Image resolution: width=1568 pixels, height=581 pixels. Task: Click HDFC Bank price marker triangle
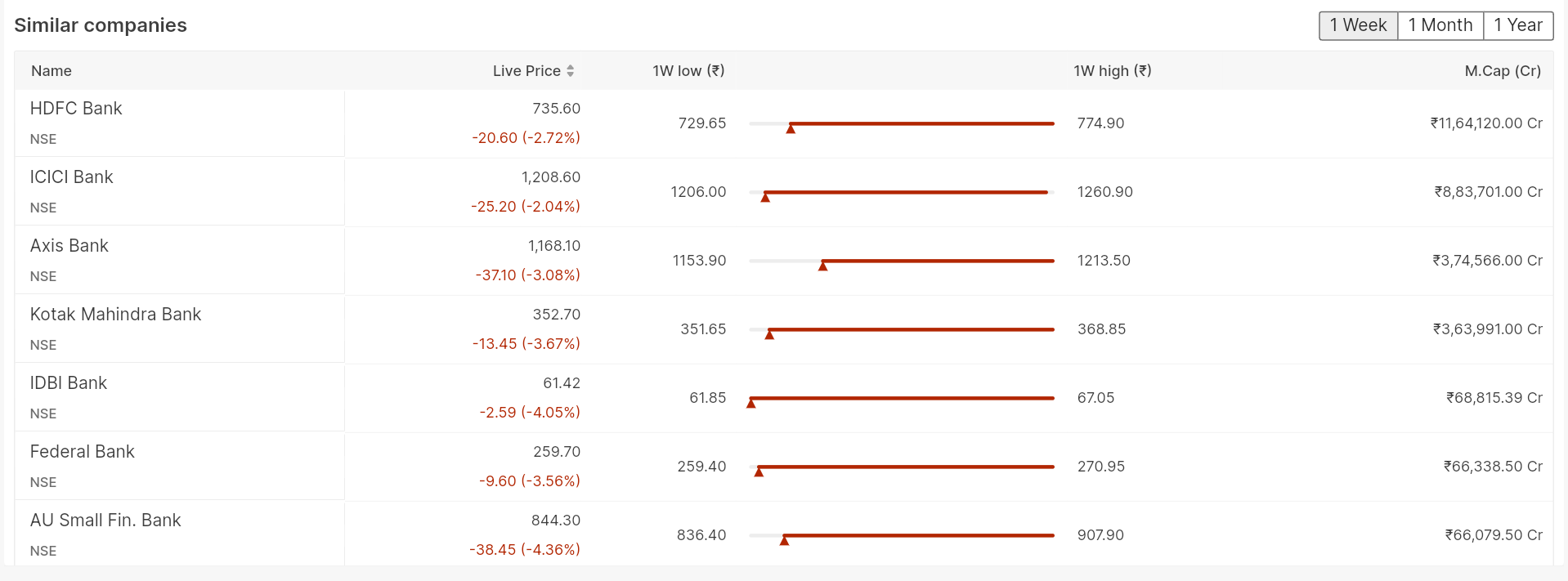click(791, 128)
